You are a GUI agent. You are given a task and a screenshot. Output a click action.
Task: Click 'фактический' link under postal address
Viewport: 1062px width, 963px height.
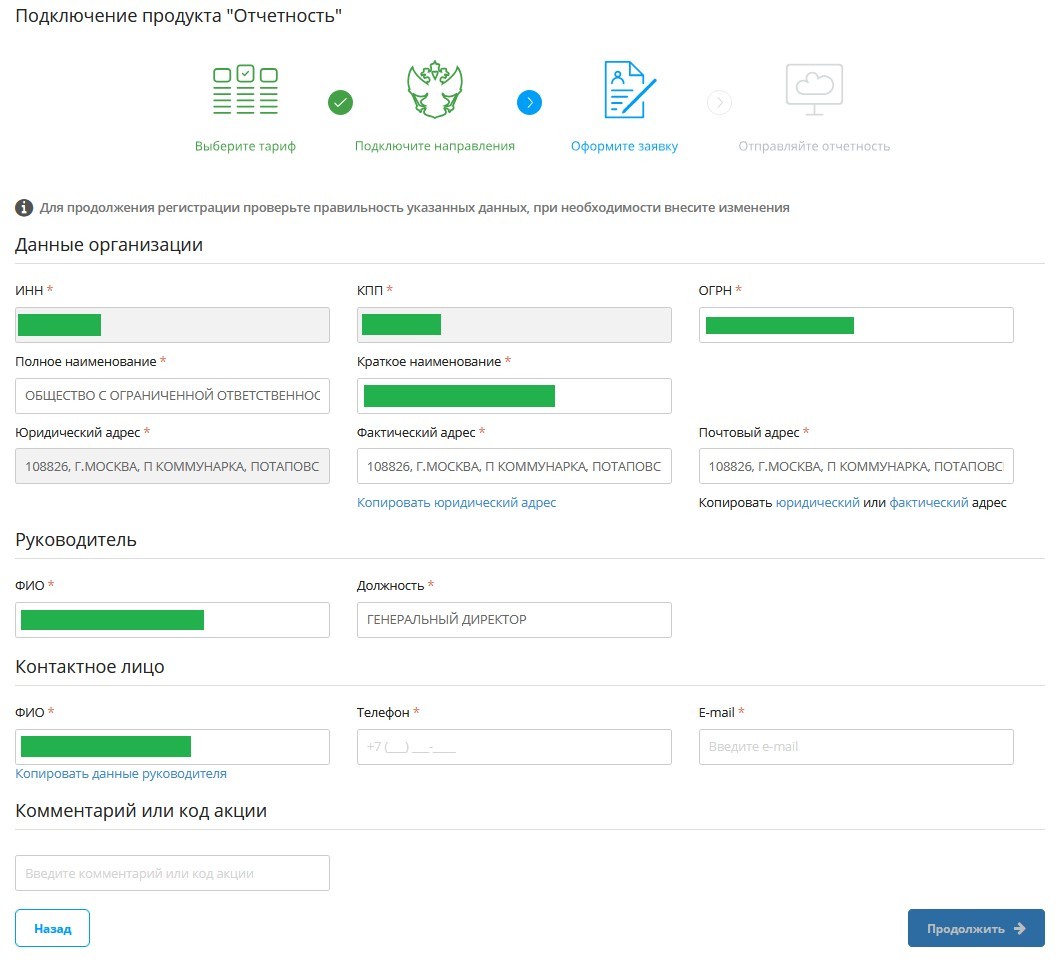click(x=928, y=503)
